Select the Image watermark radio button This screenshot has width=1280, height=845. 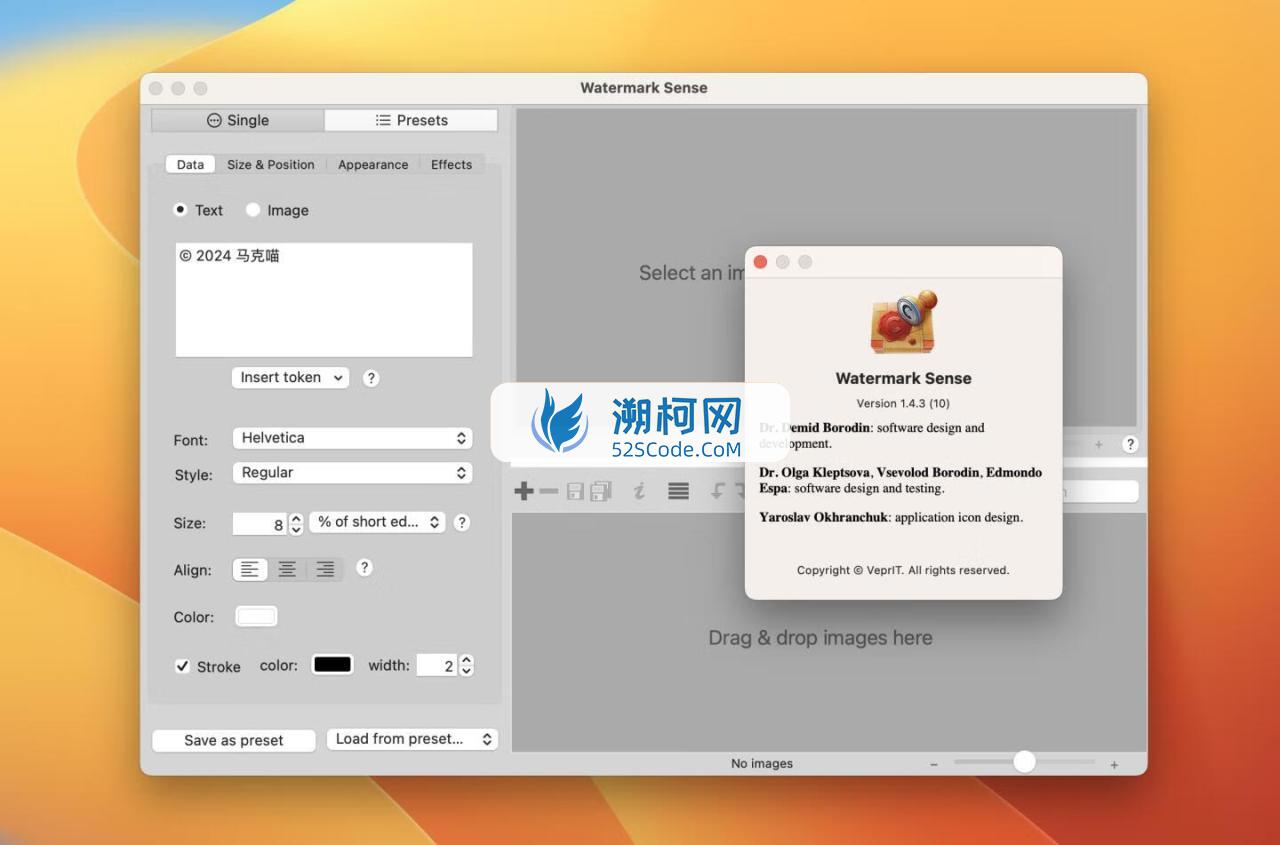tap(253, 210)
